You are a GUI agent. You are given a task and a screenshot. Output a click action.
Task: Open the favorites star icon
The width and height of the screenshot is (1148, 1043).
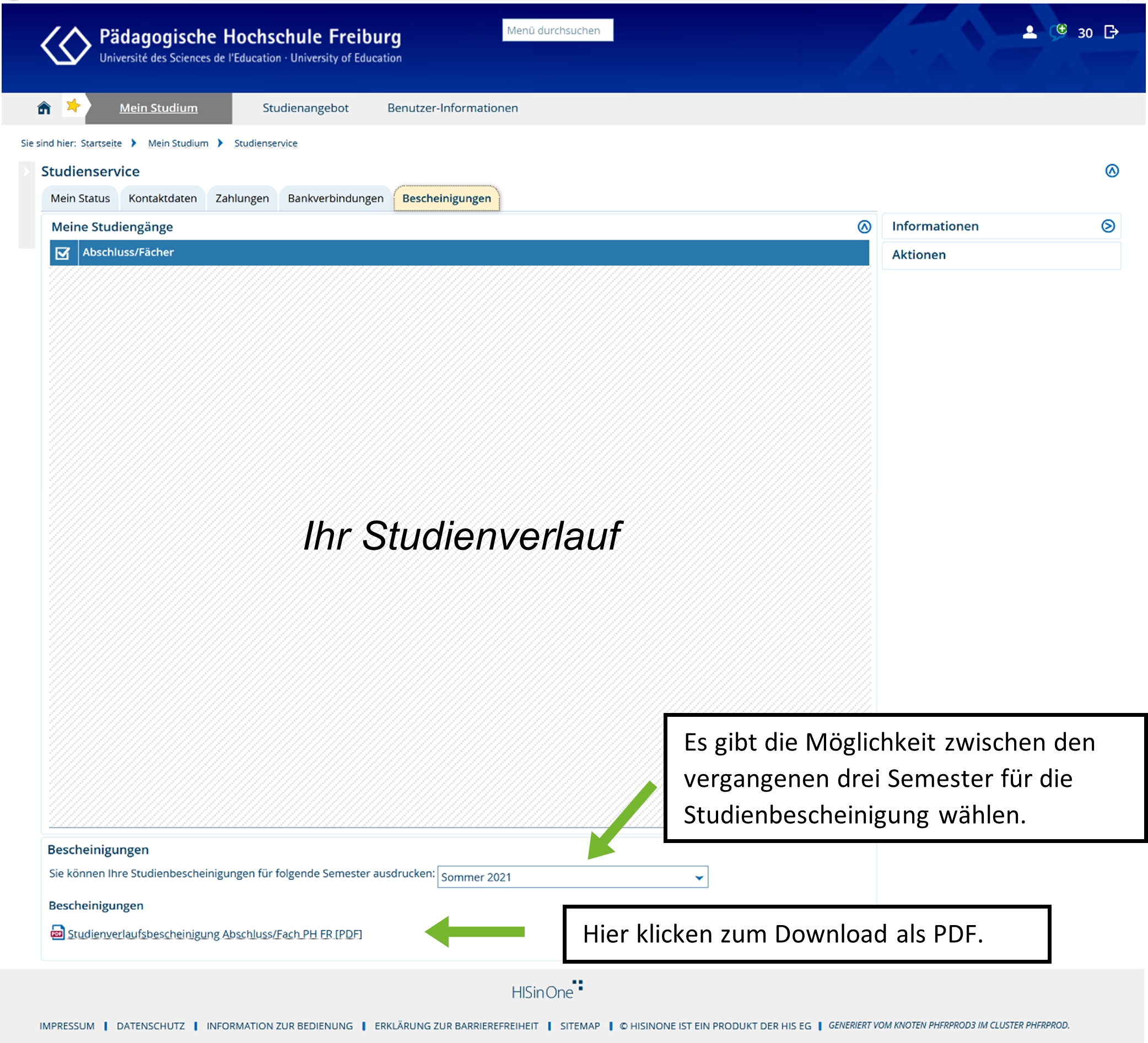click(73, 106)
